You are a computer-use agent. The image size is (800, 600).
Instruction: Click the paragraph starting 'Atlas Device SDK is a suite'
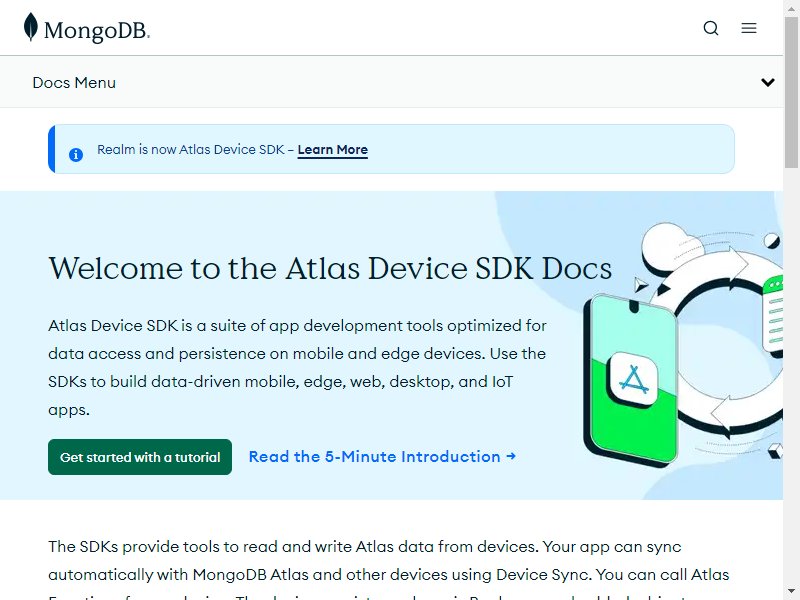click(x=297, y=367)
